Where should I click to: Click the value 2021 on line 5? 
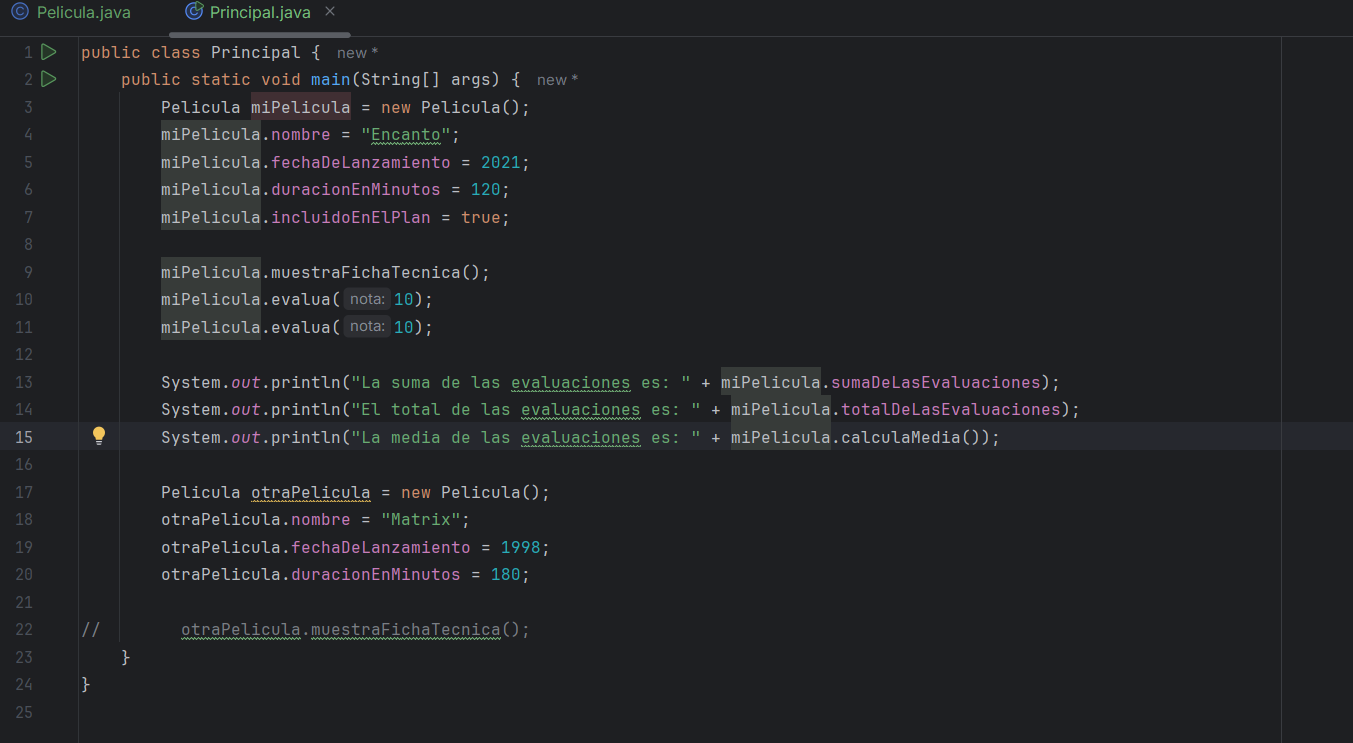[x=500, y=162]
